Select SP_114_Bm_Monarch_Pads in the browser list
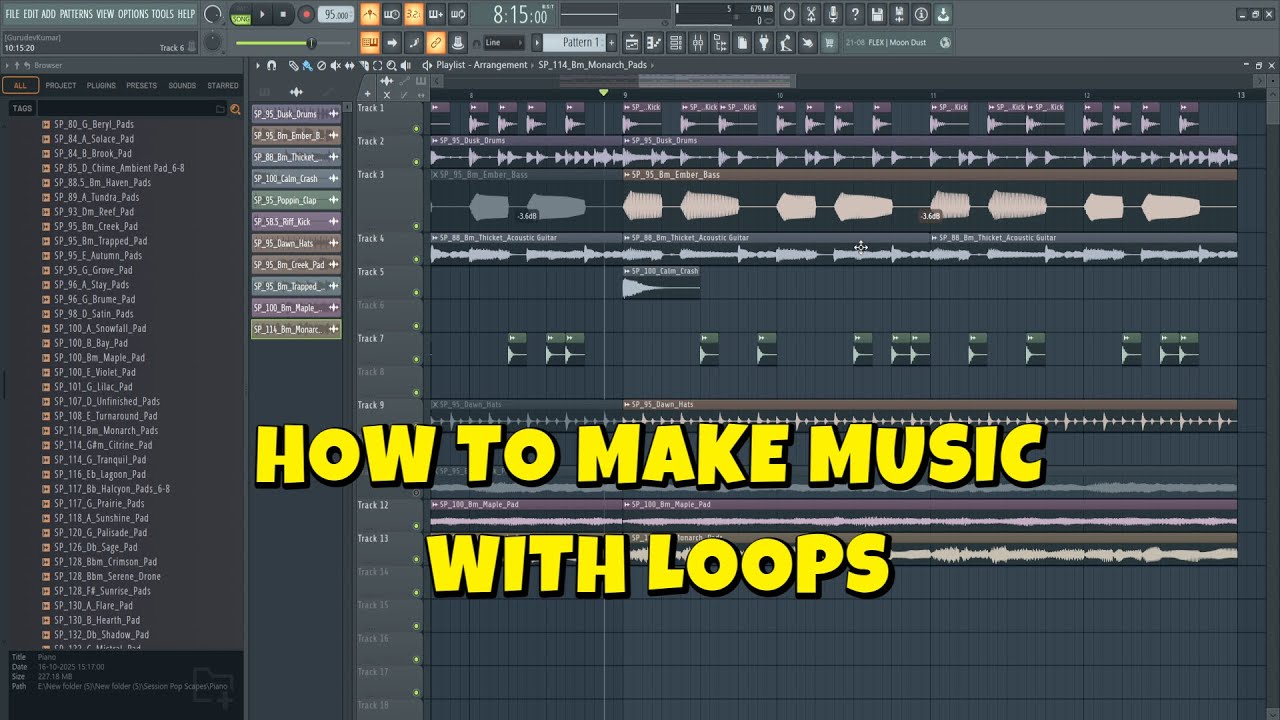The height and width of the screenshot is (720, 1280). pyautogui.click(x=106, y=431)
